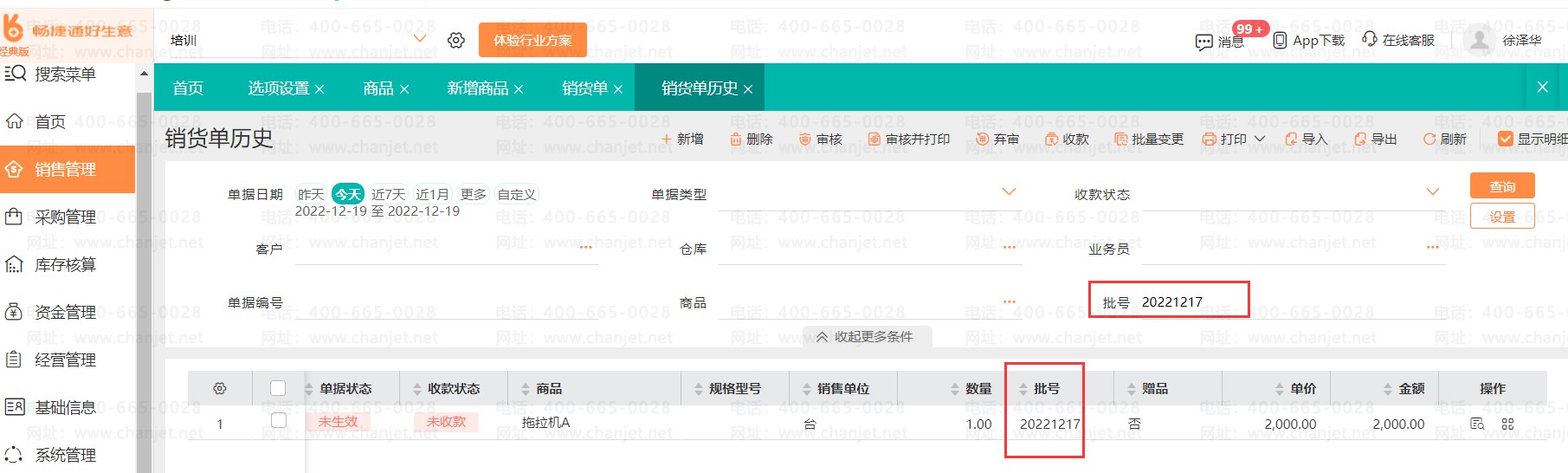Check the select-all checkbox in table header
1568x473 pixels.
point(278,388)
